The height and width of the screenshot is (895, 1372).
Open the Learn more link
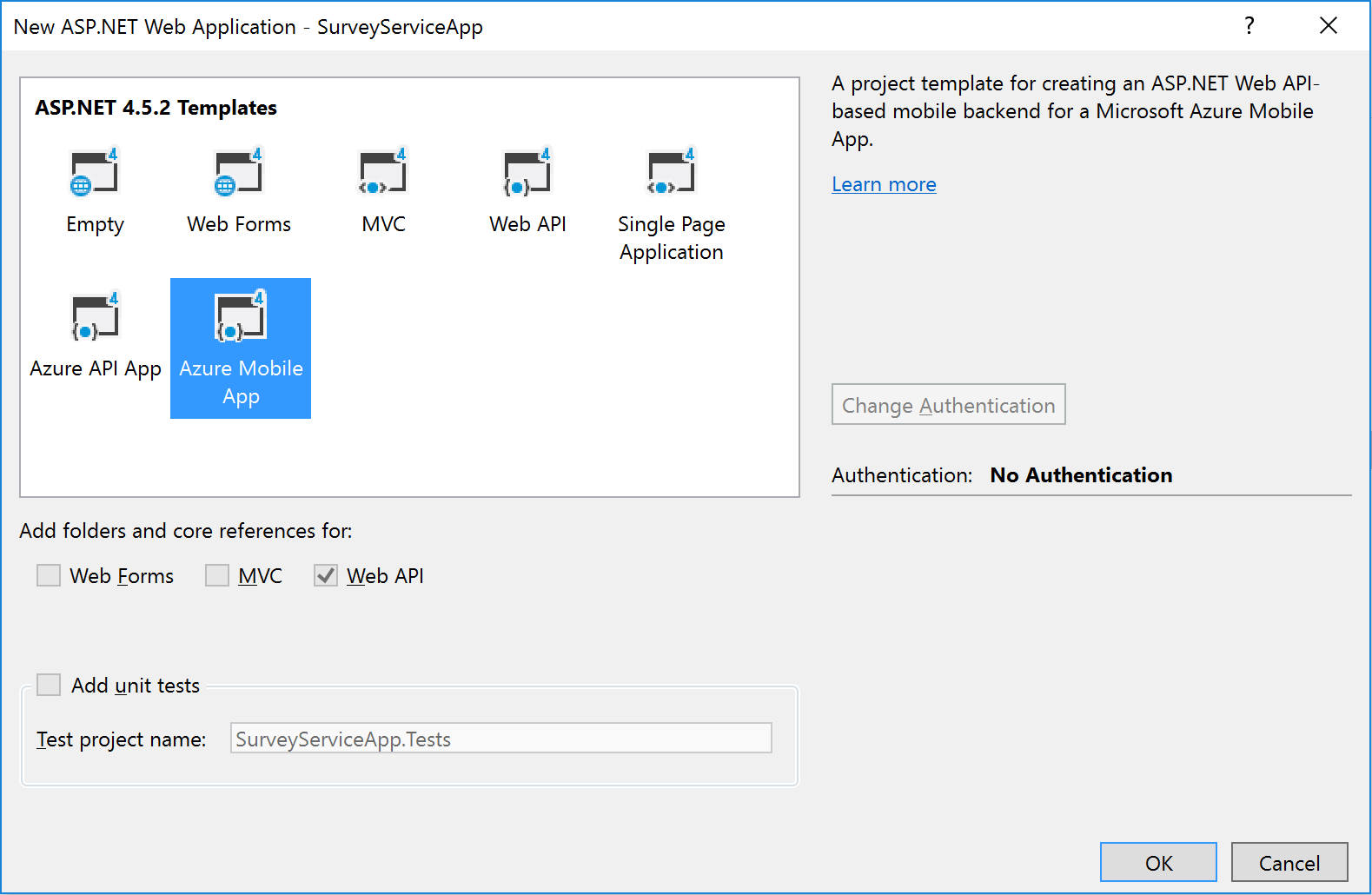click(x=884, y=184)
